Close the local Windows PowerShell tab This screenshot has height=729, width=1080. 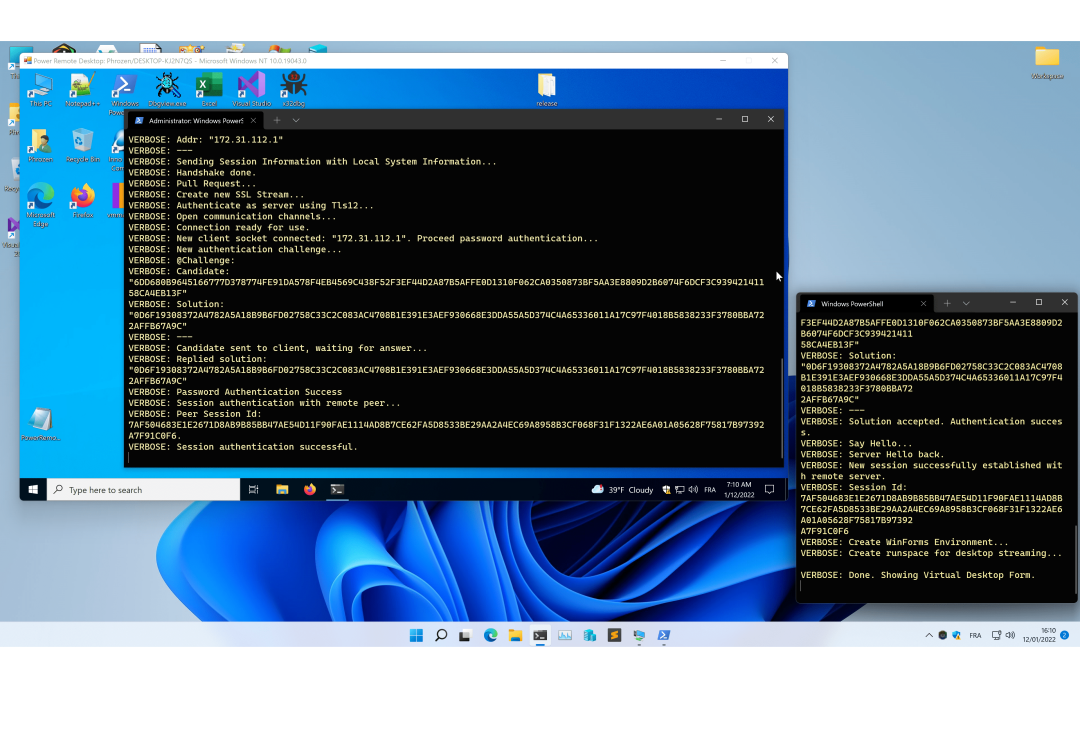pos(924,303)
